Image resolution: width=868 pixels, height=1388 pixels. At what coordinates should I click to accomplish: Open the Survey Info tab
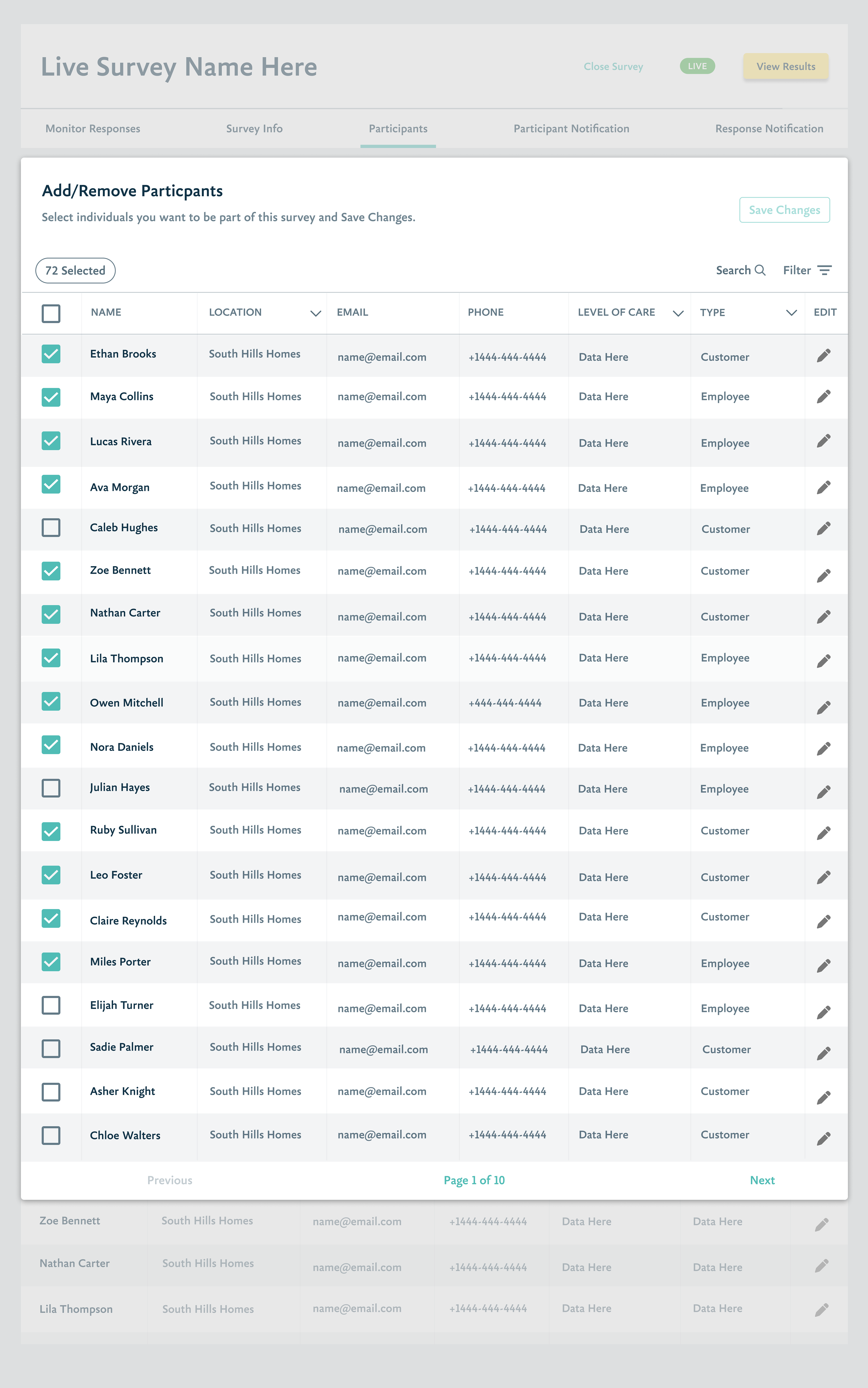tap(254, 129)
